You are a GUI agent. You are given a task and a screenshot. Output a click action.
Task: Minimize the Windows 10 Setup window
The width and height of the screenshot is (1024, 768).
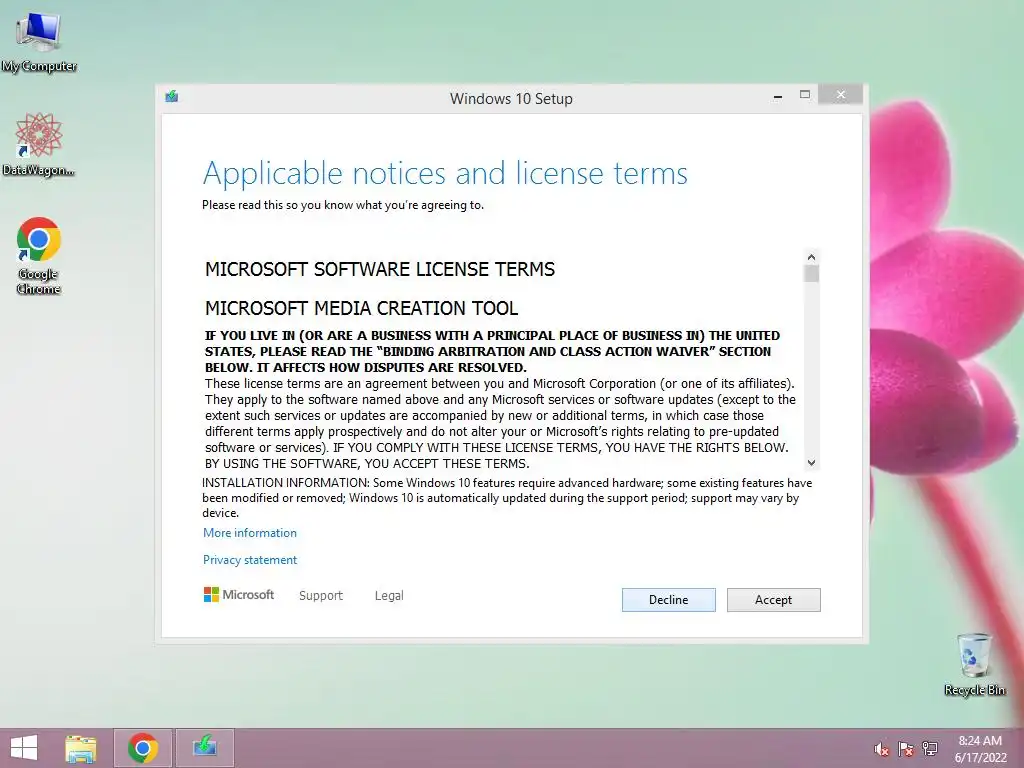(777, 96)
